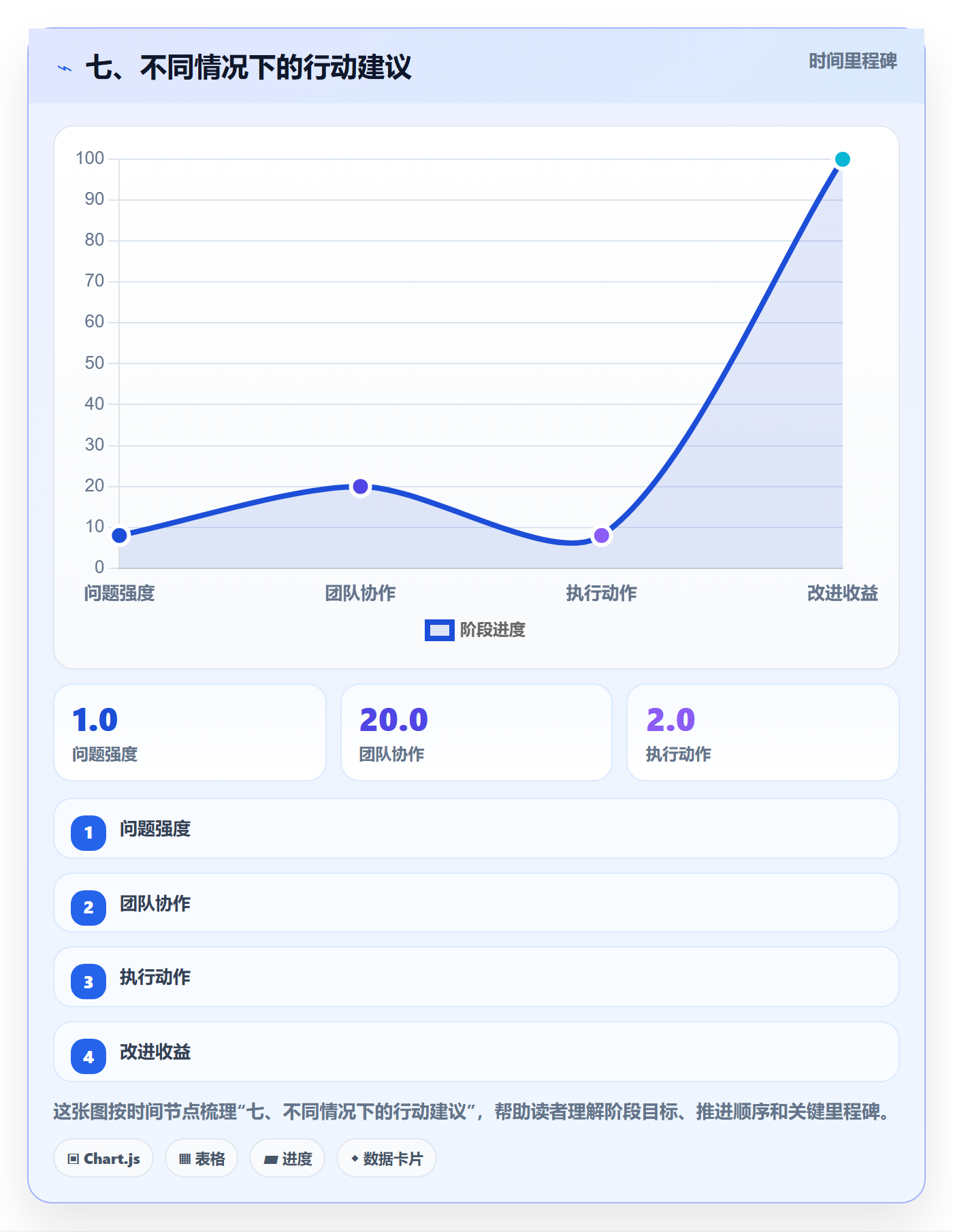Click the 时间里程碑 label in header

point(852,61)
